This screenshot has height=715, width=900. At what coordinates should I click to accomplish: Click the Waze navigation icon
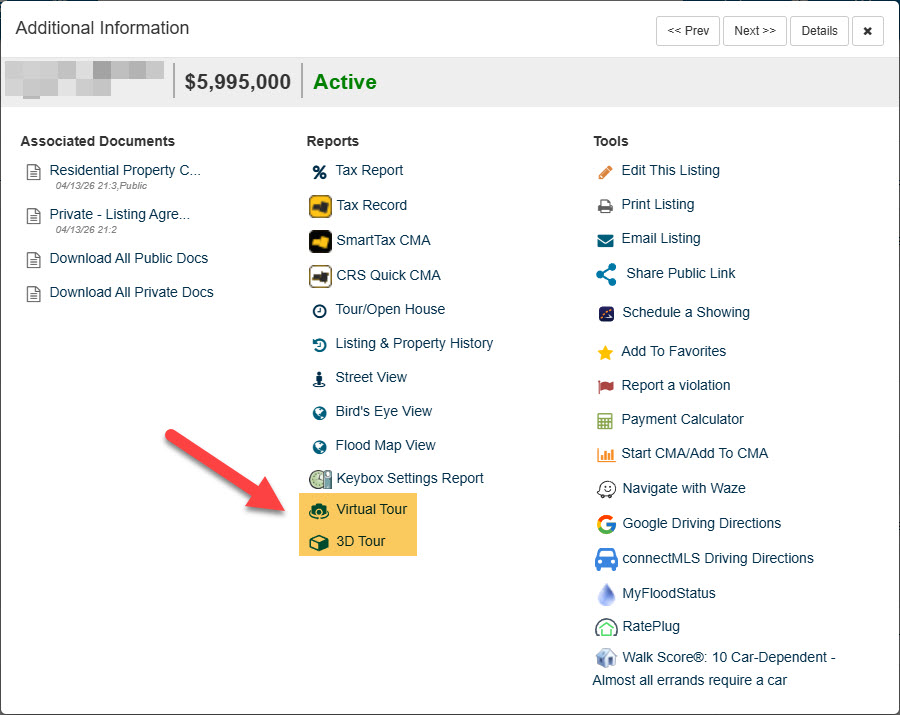click(x=606, y=489)
